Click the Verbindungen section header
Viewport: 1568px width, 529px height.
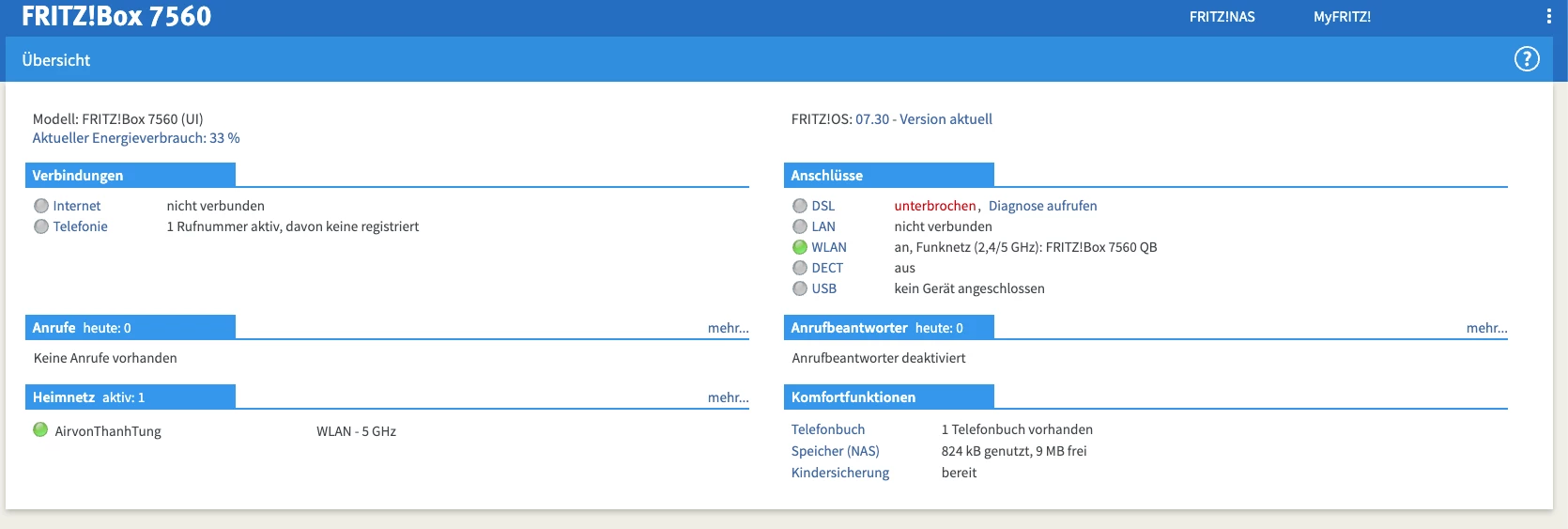tap(131, 175)
